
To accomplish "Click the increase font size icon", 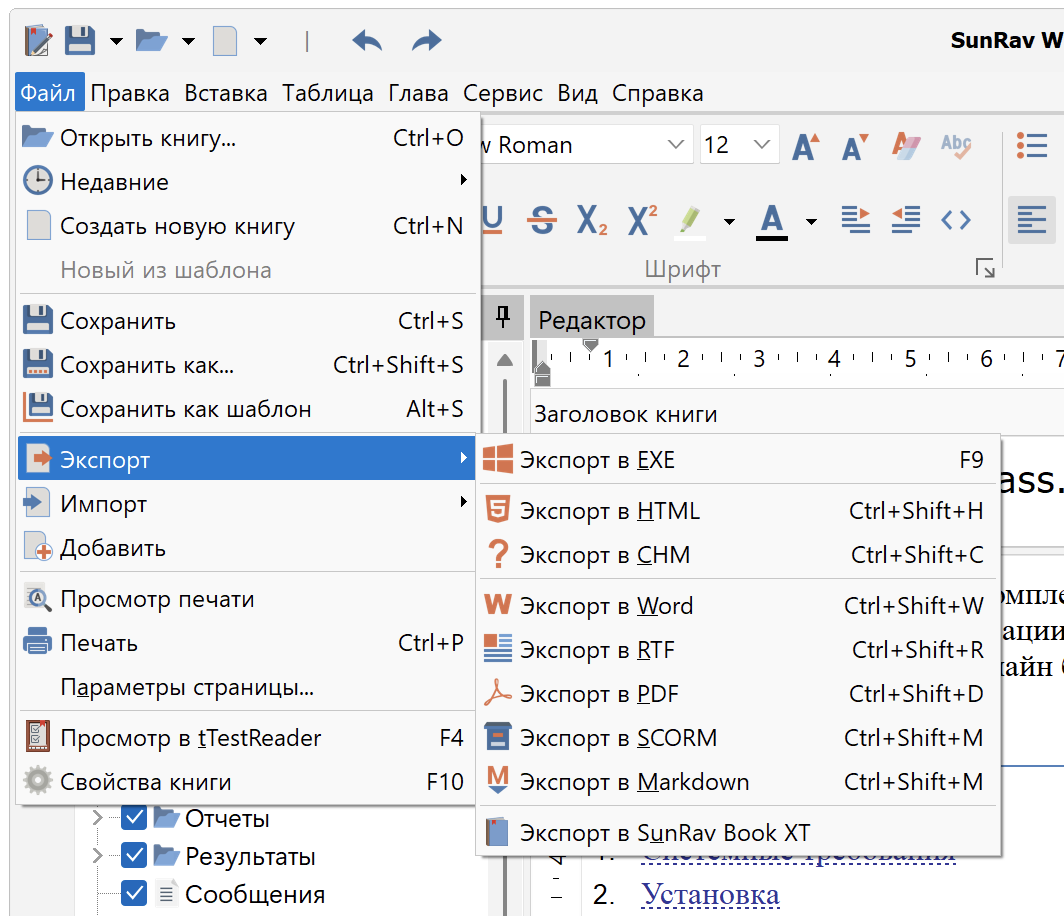I will (806, 146).
